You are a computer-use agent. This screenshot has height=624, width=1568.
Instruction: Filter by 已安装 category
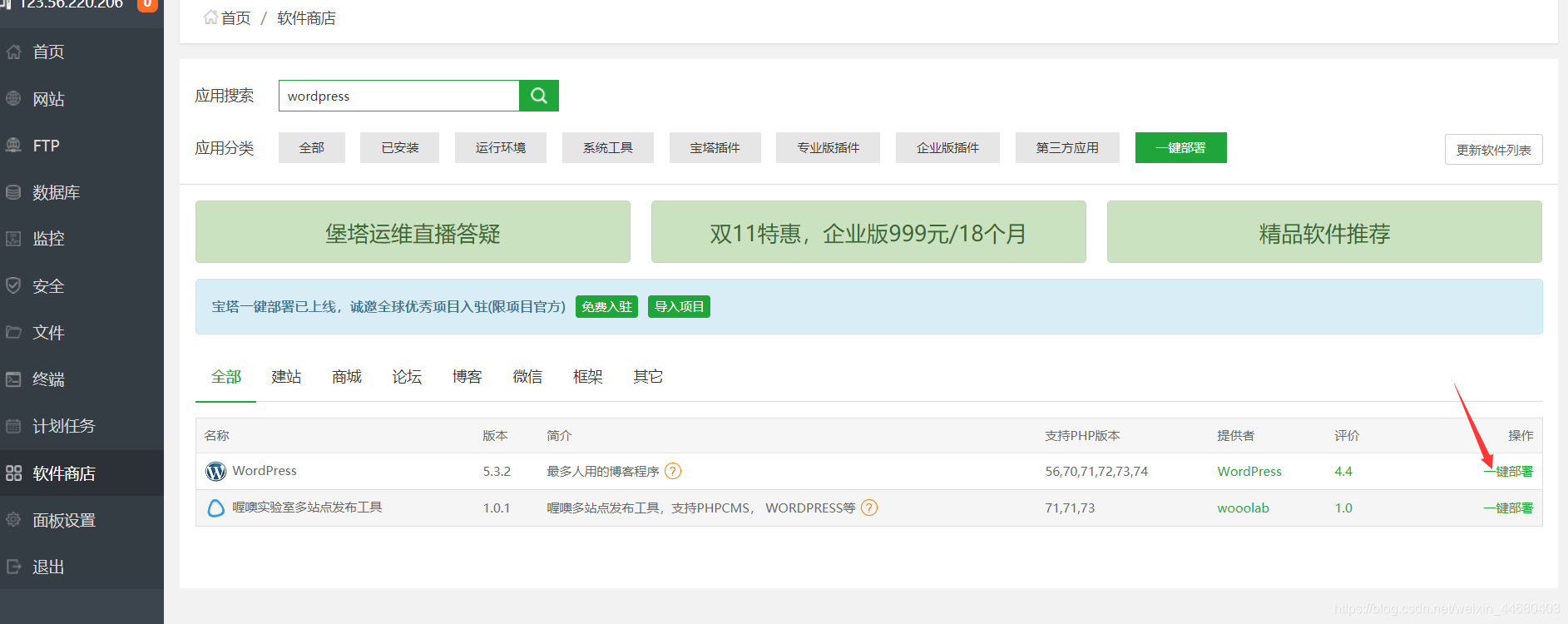pos(400,147)
